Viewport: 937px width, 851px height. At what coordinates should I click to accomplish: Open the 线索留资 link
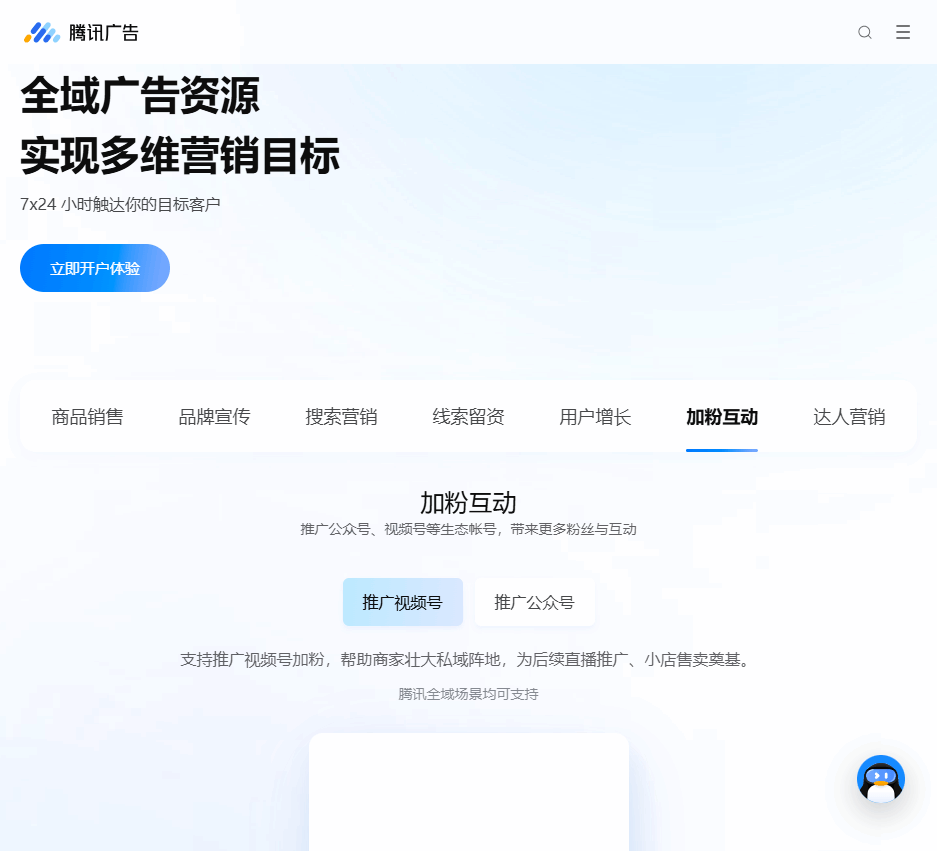point(467,417)
